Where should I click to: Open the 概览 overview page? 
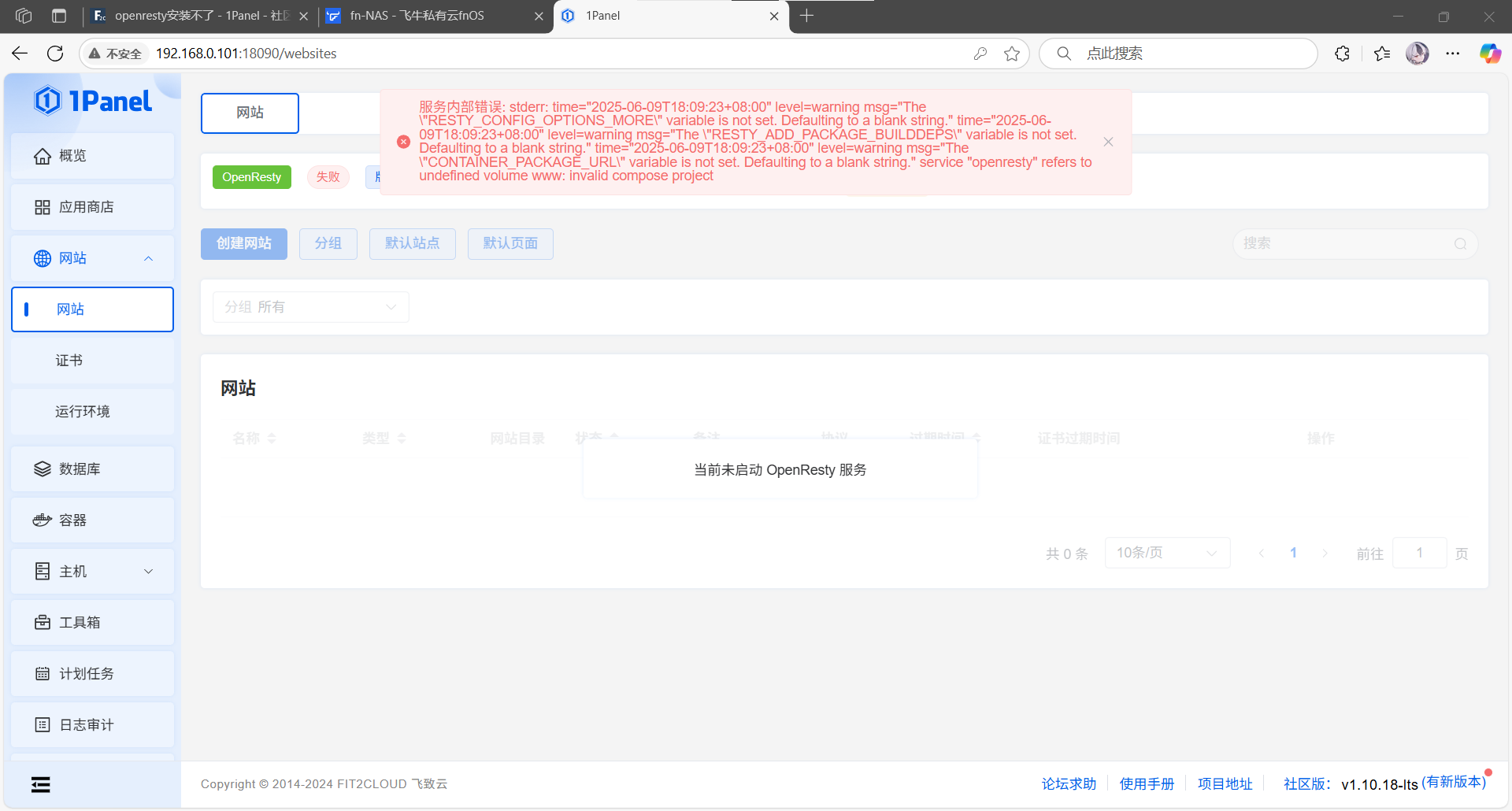[92, 156]
